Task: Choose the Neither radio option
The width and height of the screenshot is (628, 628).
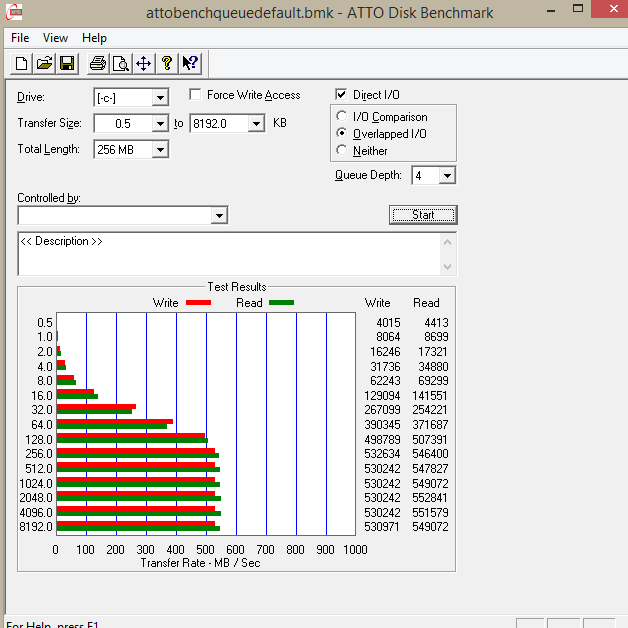Action: pos(343,151)
